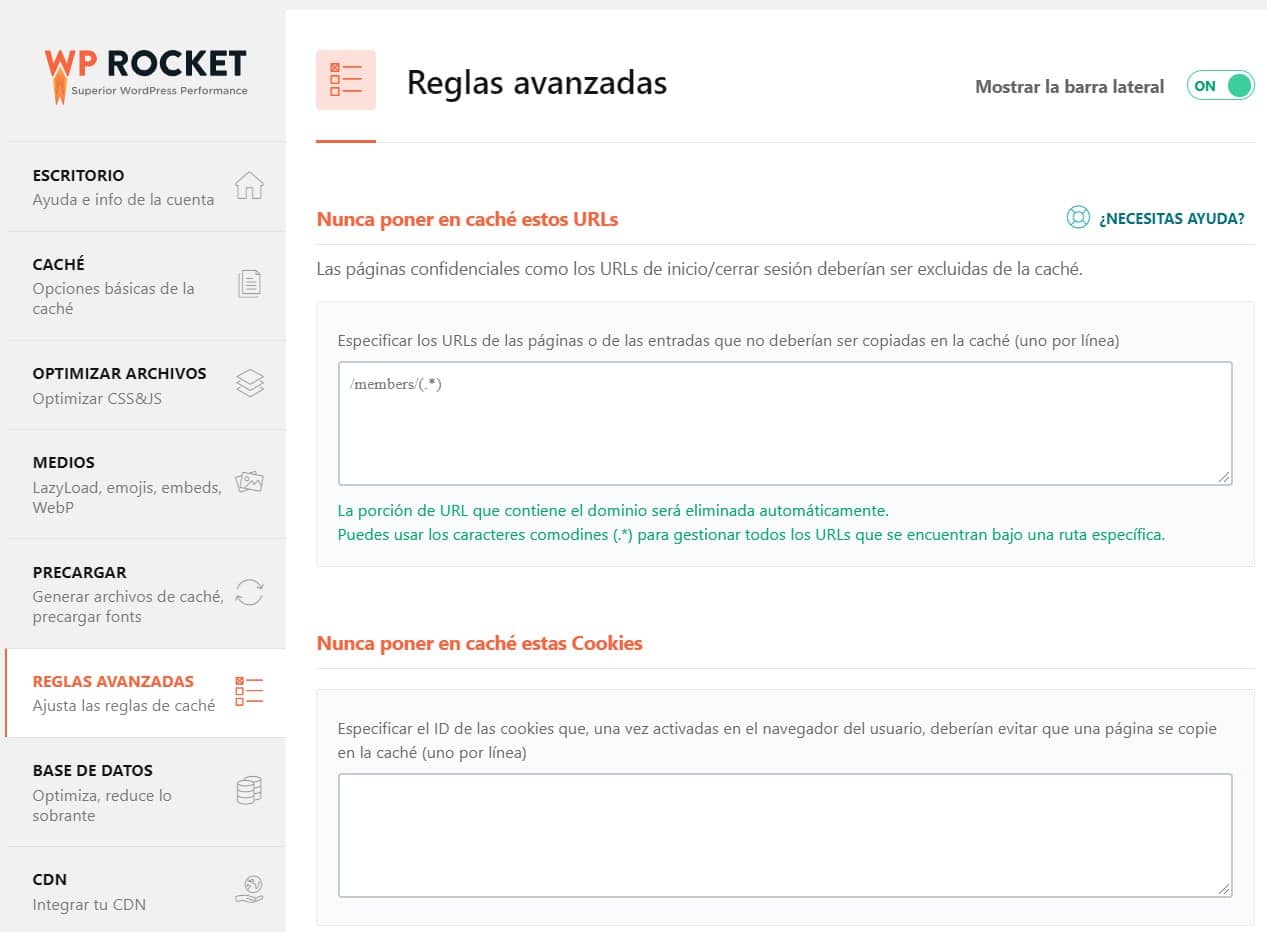Click the Precargar refresh icon

[x=249, y=593]
